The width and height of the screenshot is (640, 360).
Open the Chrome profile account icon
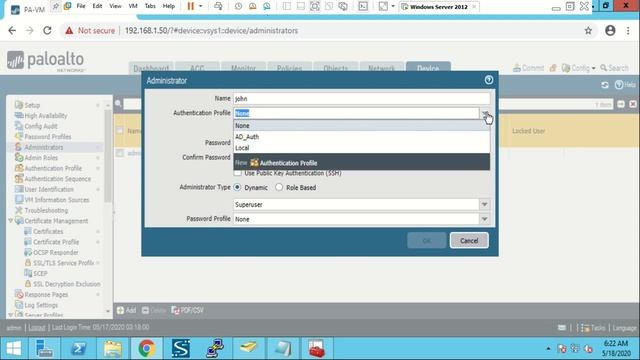point(610,31)
